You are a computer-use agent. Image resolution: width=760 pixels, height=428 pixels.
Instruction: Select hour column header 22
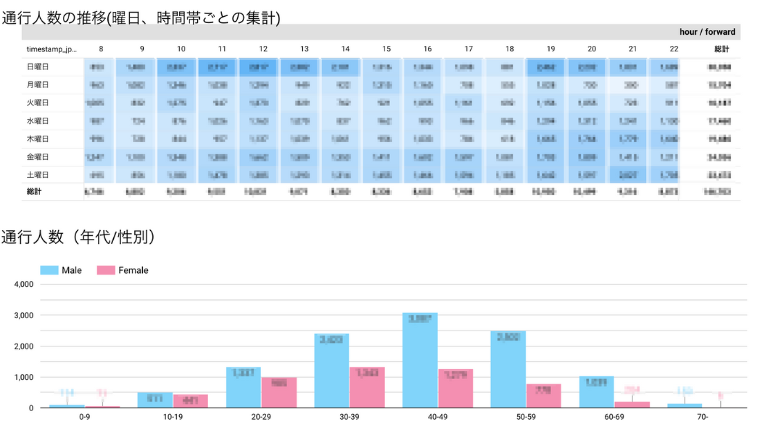pyautogui.click(x=674, y=49)
